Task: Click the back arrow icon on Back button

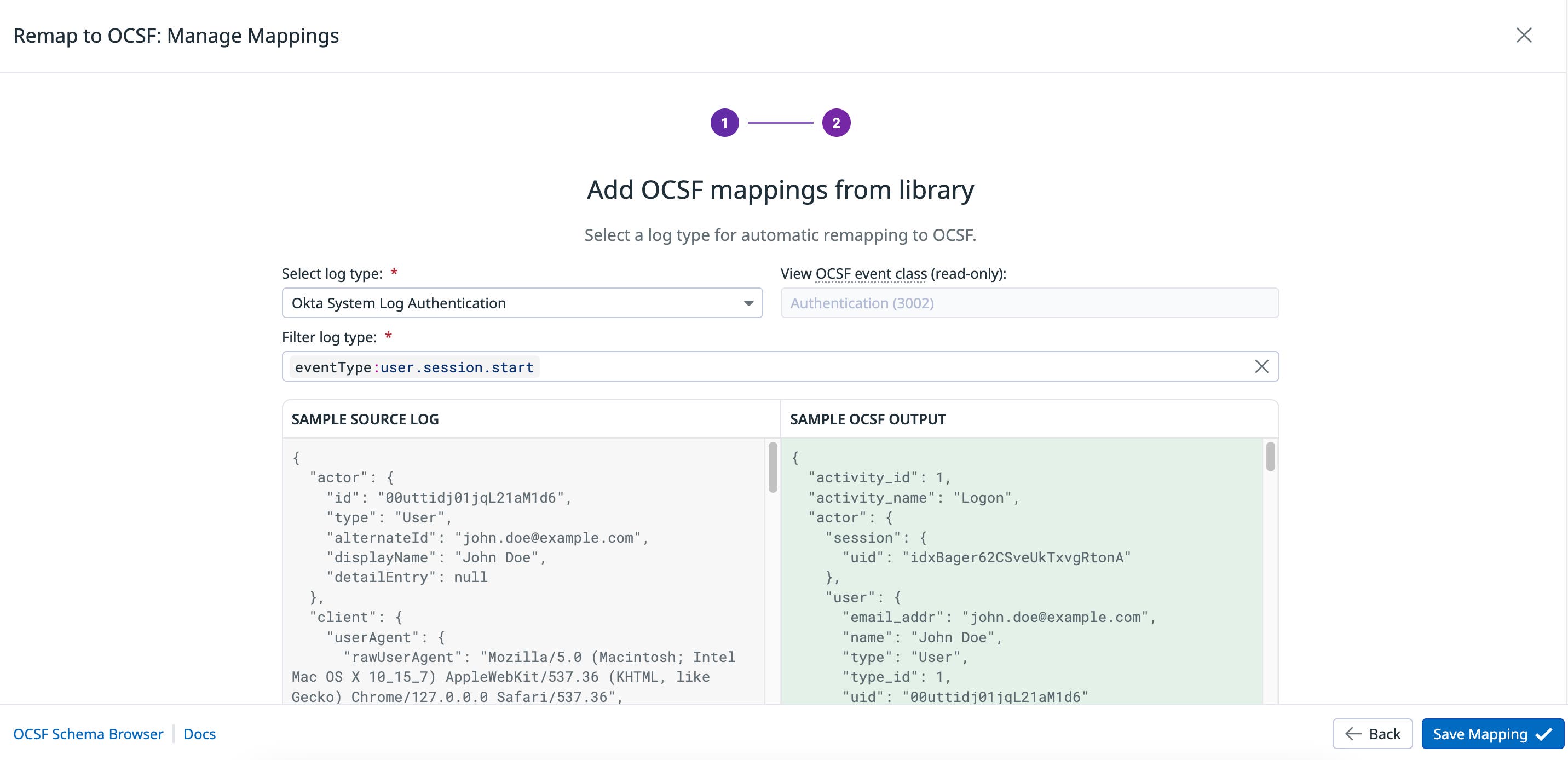Action: click(1352, 733)
